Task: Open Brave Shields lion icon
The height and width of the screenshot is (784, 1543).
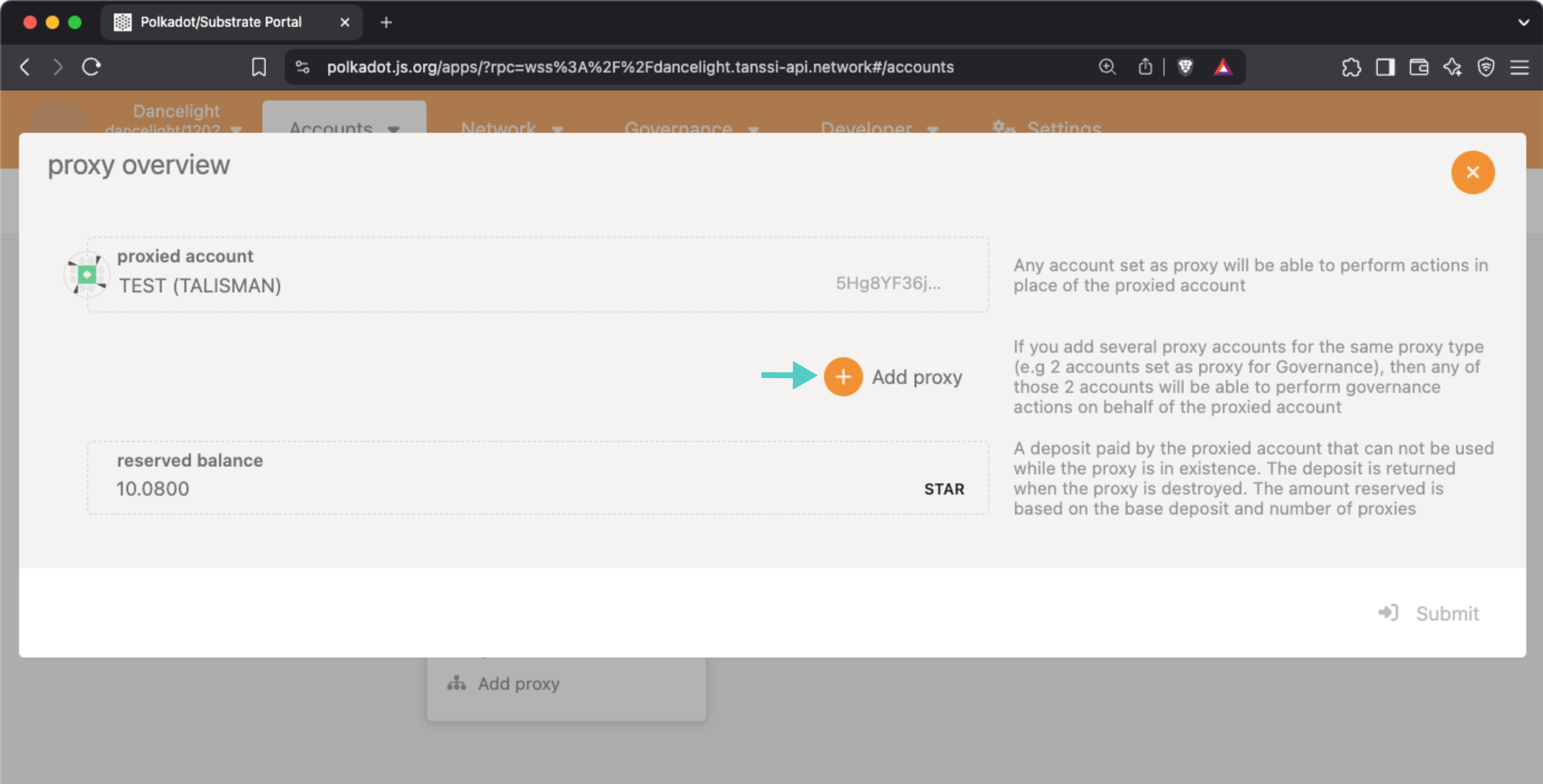Action: pyautogui.click(x=1185, y=67)
